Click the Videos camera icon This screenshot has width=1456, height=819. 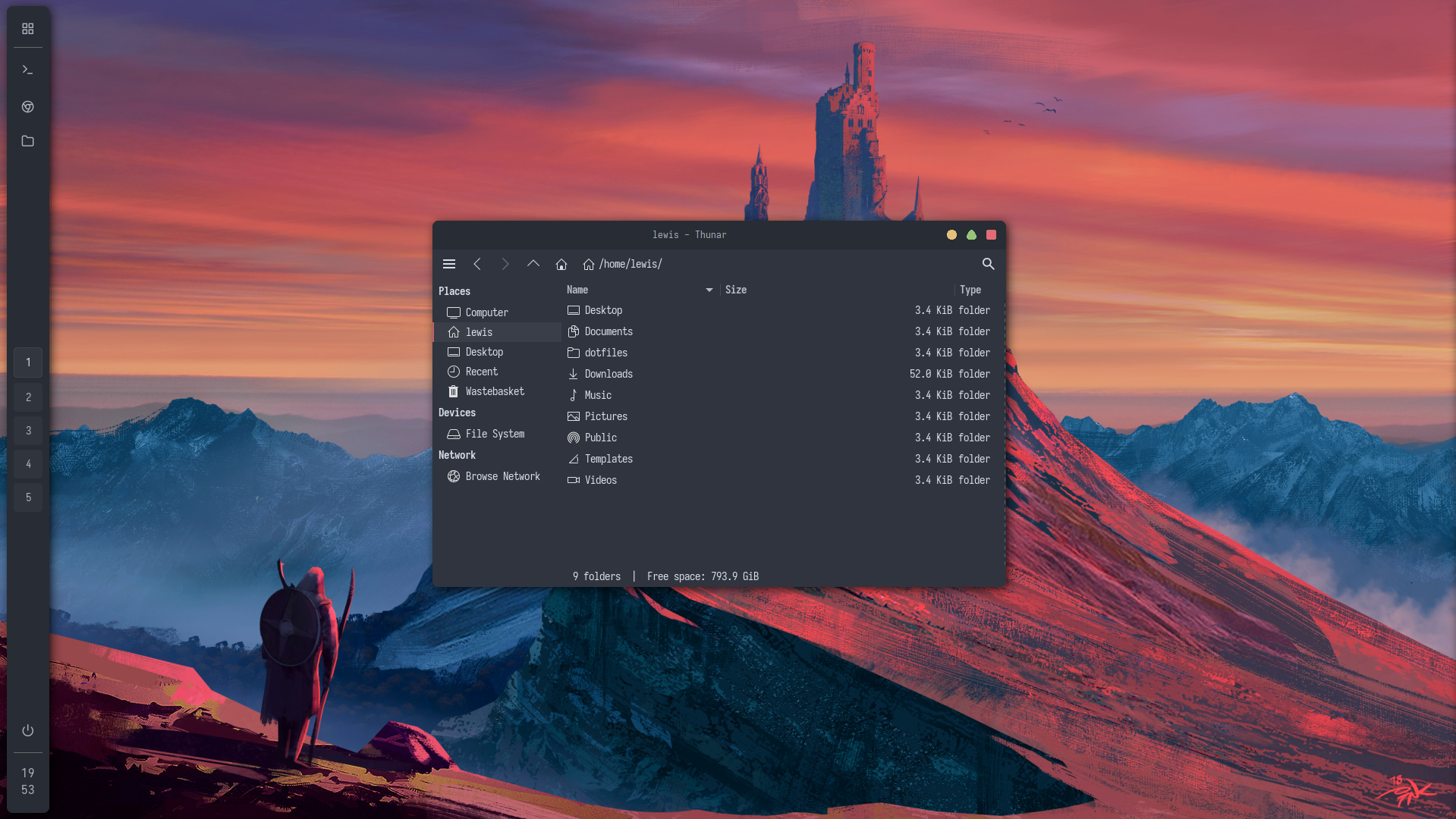click(x=574, y=480)
